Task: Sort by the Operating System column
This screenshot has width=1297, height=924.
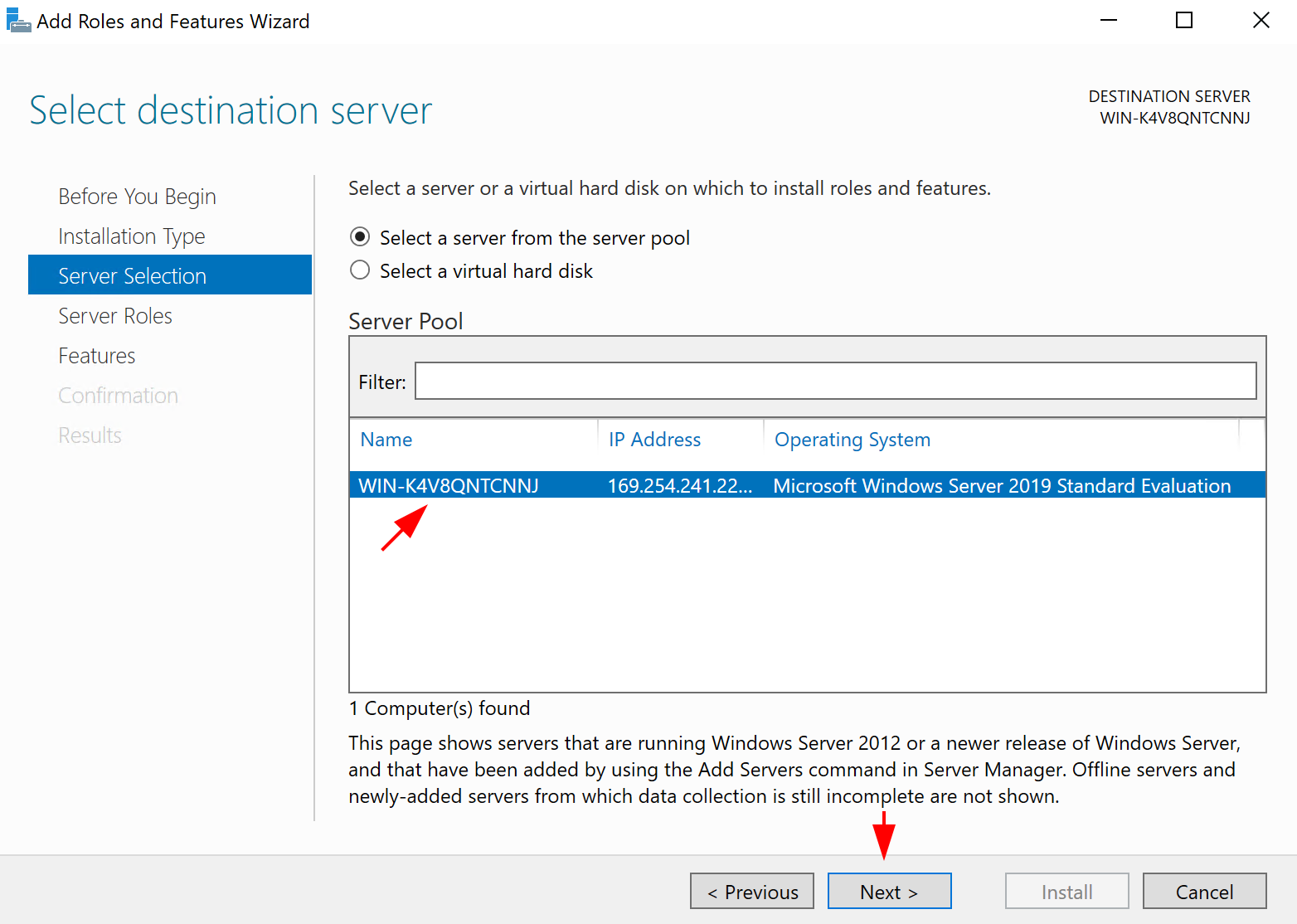Action: 852,439
